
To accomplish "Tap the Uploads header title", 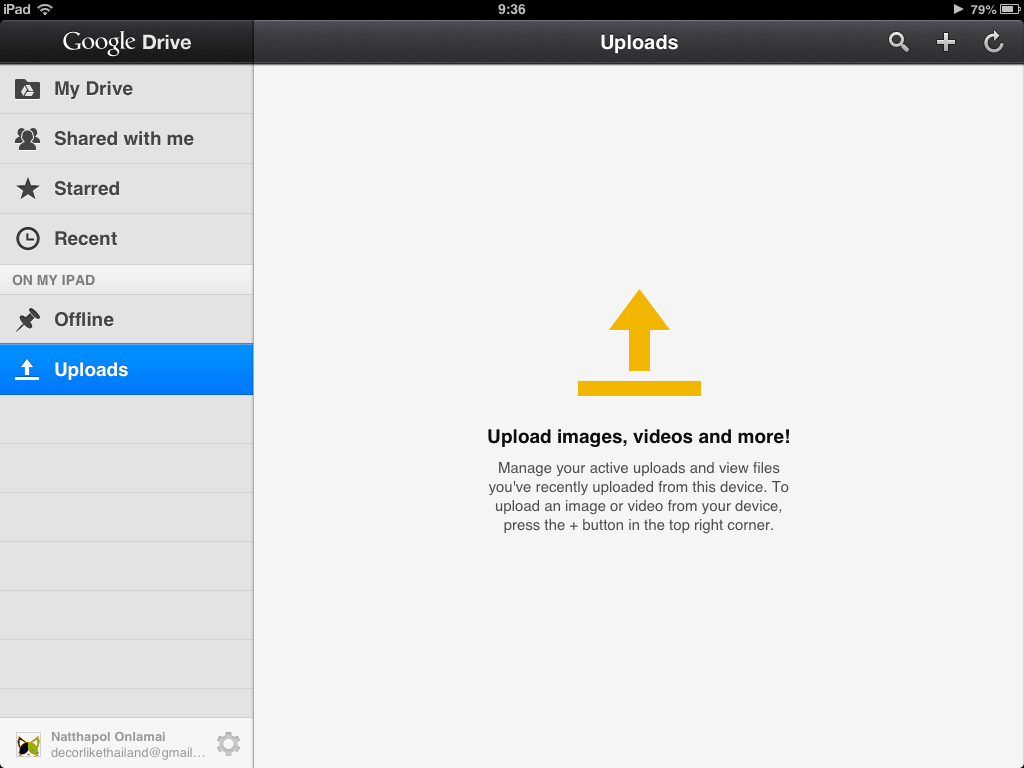I will click(639, 42).
